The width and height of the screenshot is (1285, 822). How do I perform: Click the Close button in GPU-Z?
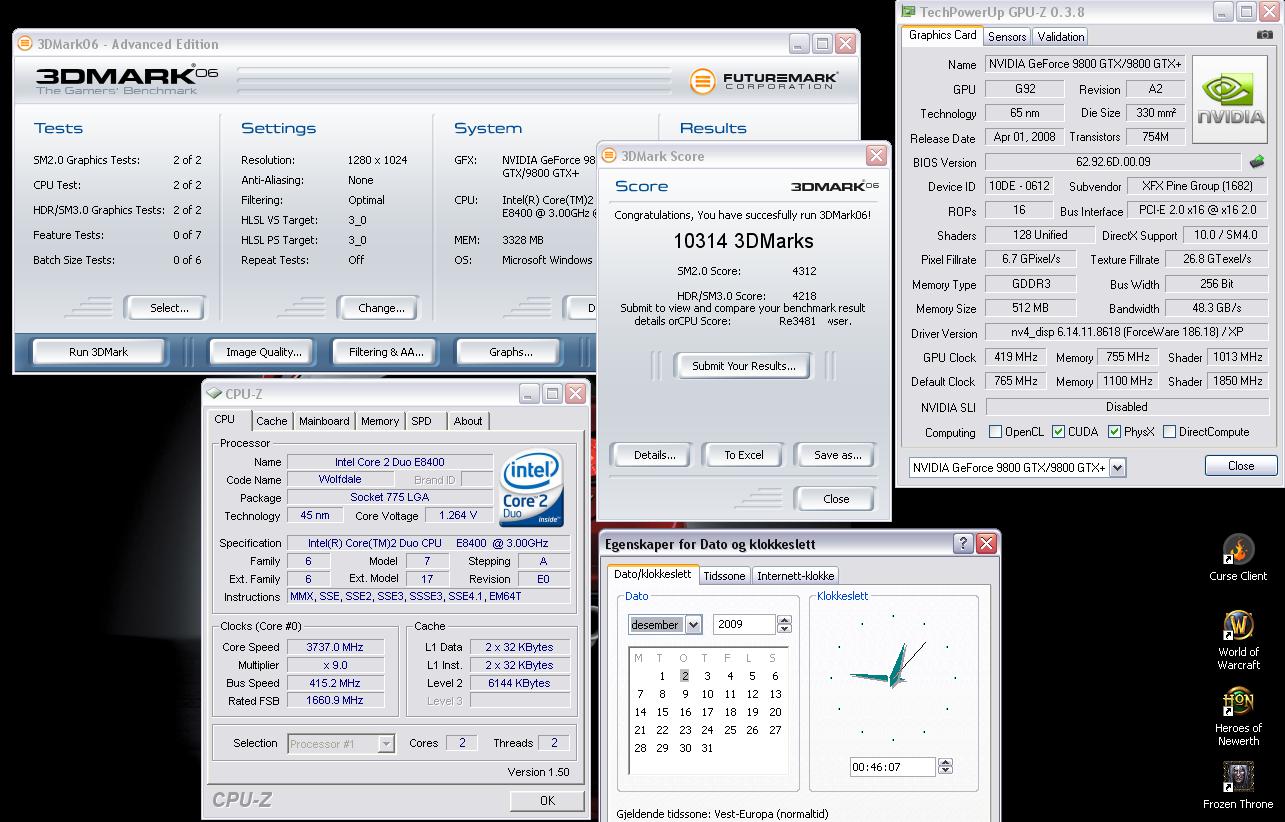pos(1241,465)
